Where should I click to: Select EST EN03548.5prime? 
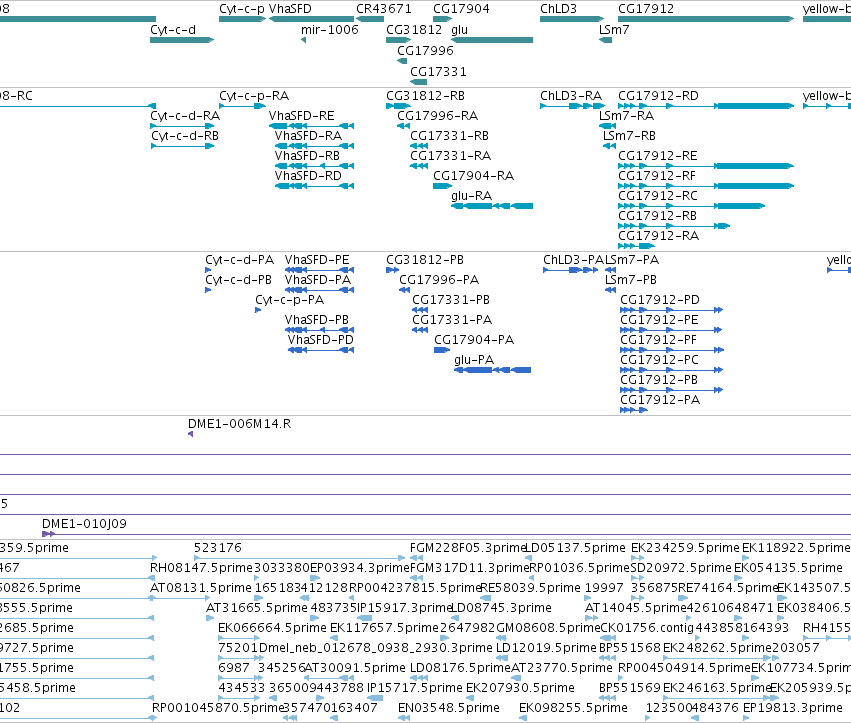click(404, 718)
